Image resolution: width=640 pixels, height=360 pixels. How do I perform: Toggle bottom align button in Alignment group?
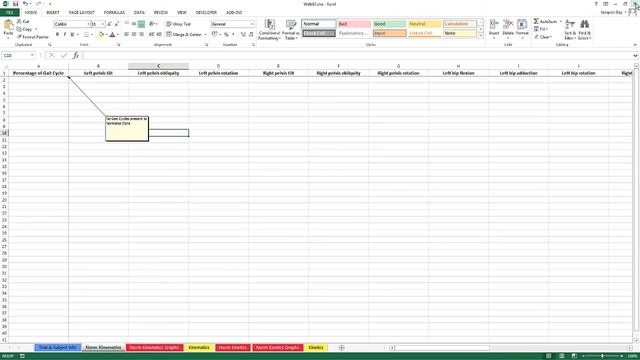(141, 24)
